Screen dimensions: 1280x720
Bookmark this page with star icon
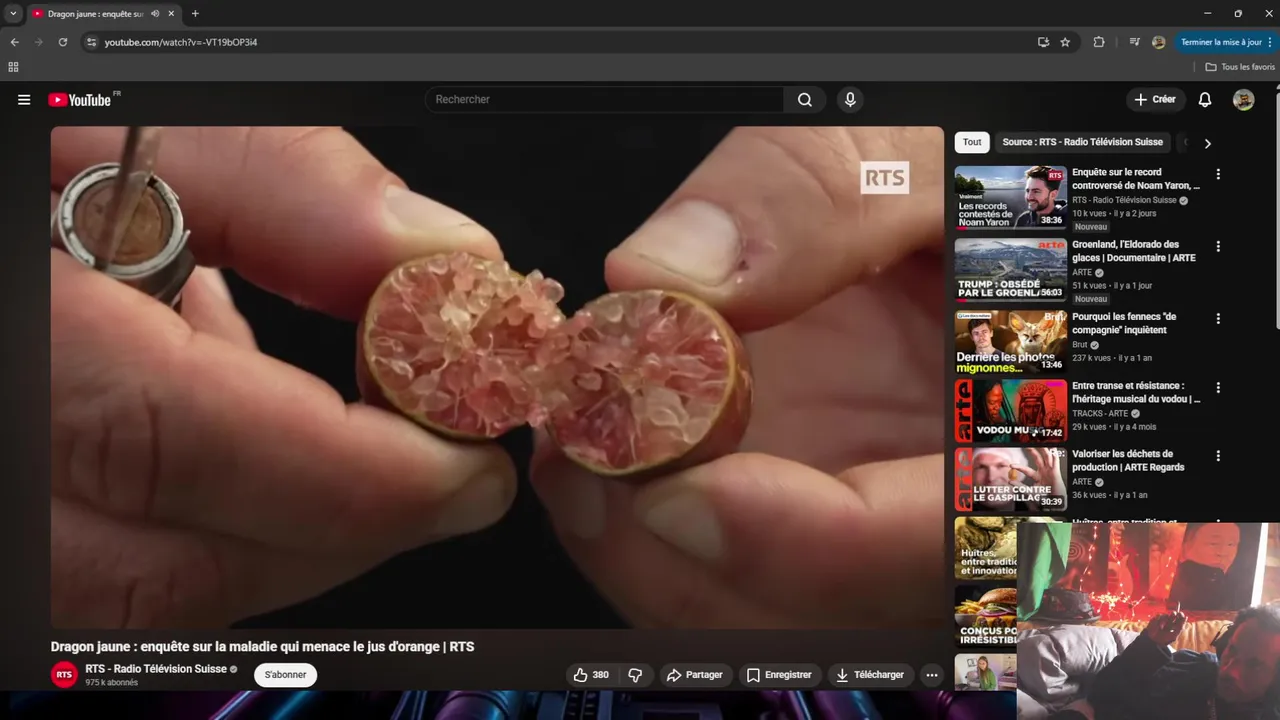coord(1065,42)
